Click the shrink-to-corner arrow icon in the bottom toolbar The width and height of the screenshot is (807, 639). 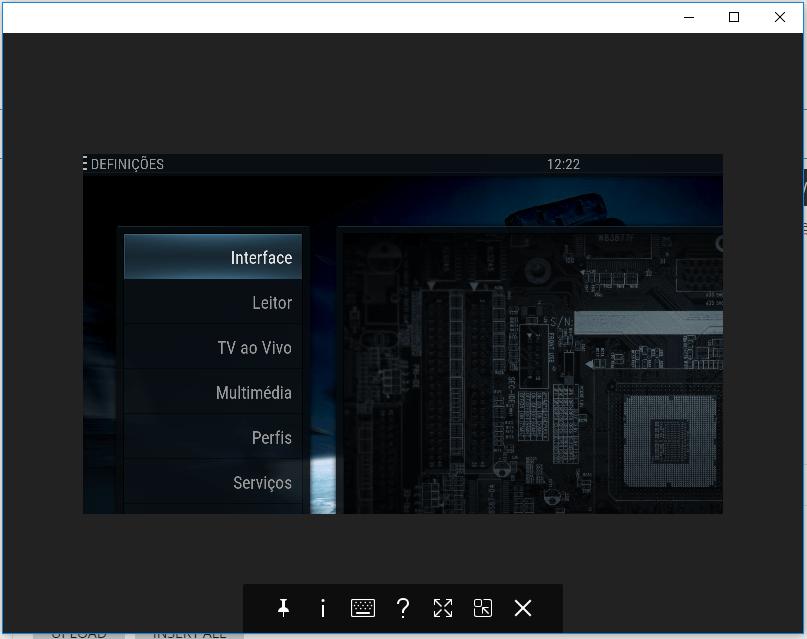point(483,608)
